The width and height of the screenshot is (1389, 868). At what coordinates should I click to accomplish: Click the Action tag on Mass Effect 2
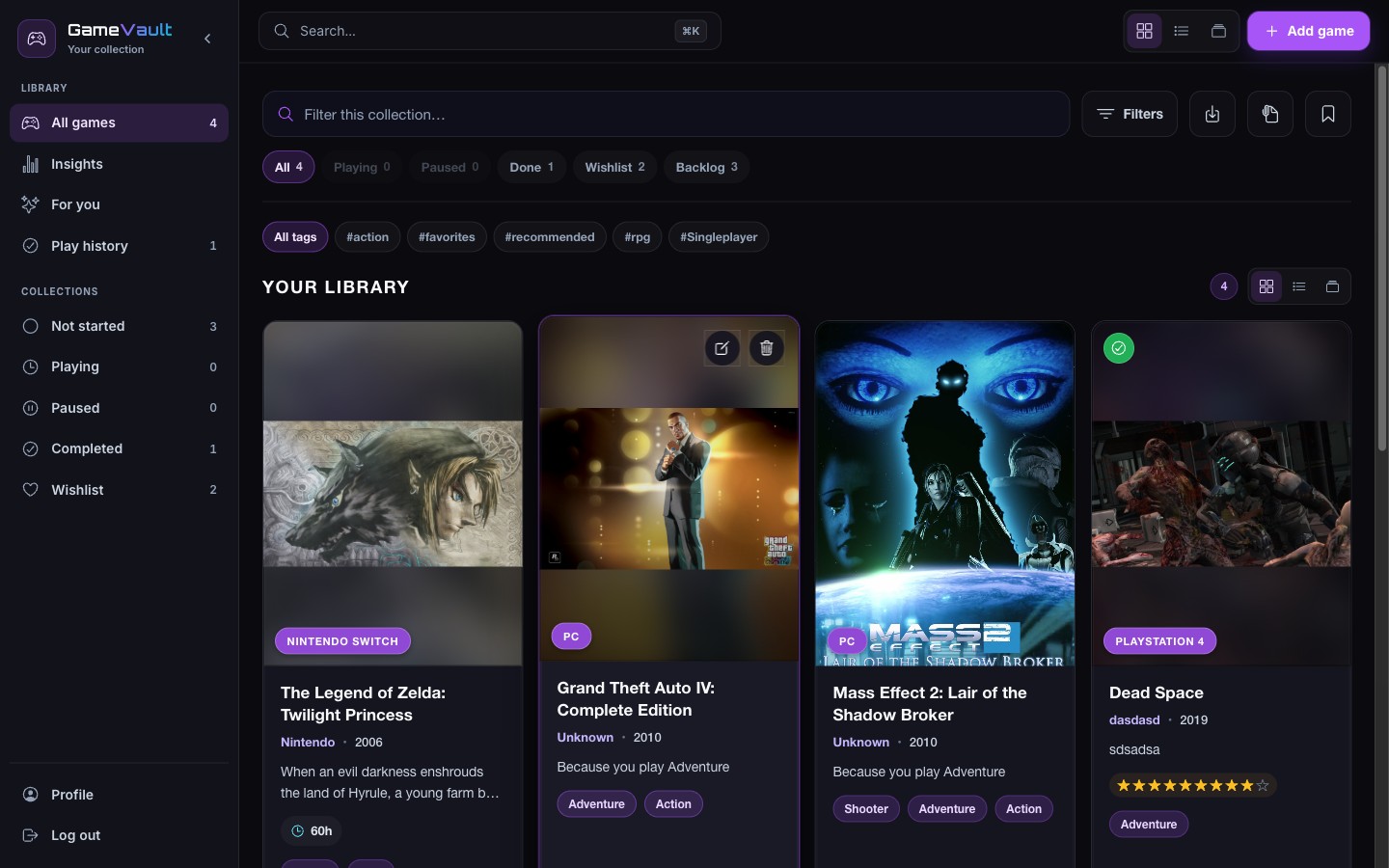pos(1023,809)
